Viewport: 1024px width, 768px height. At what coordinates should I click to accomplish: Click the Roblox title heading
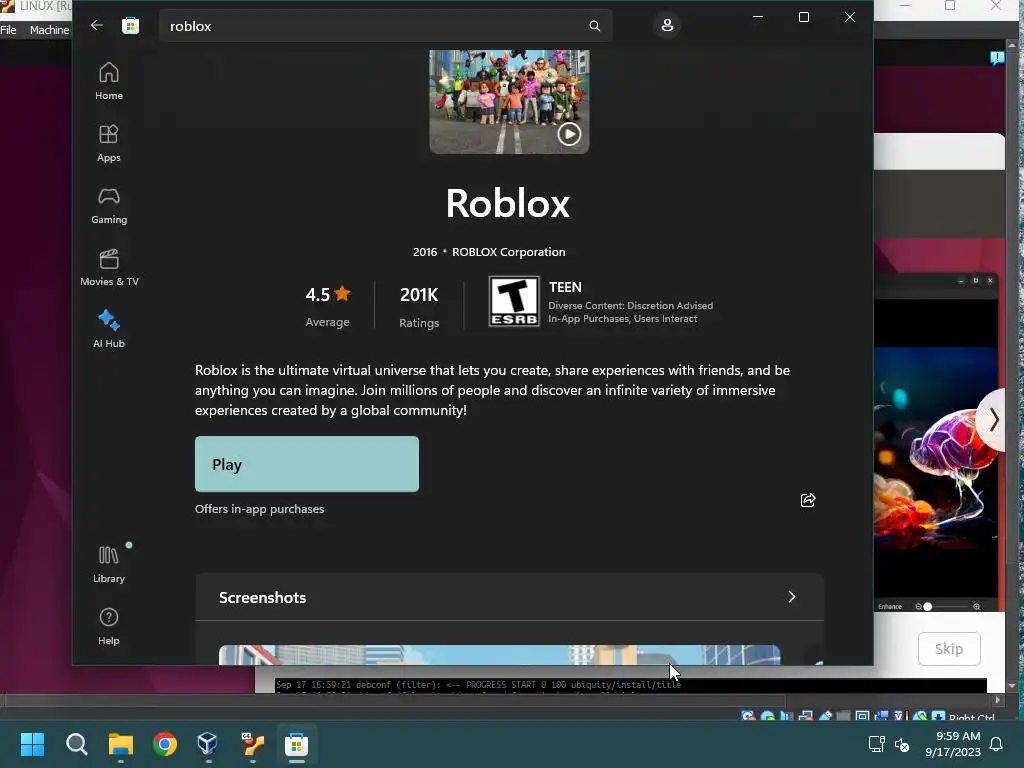click(x=508, y=203)
